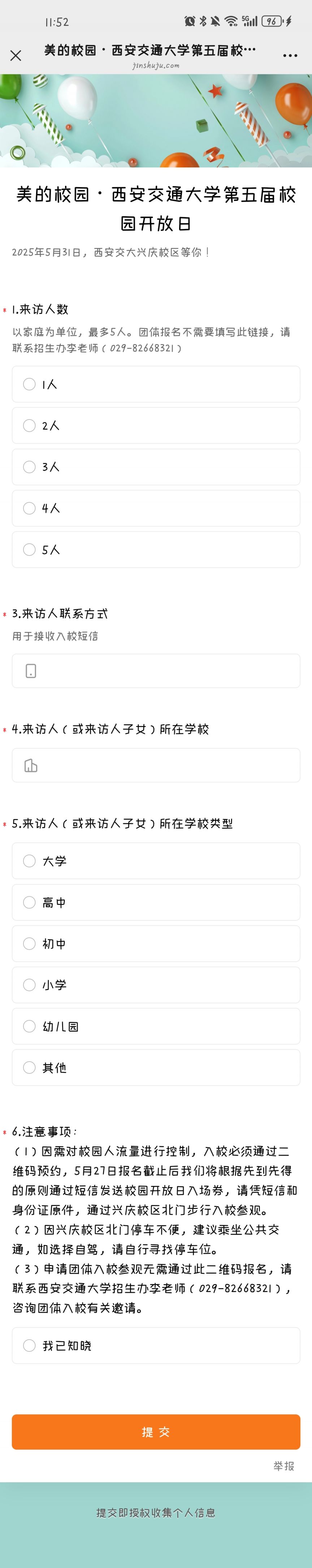The width and height of the screenshot is (312, 1568).
Task: Tap the Bluetooth status icon
Action: 204,21
